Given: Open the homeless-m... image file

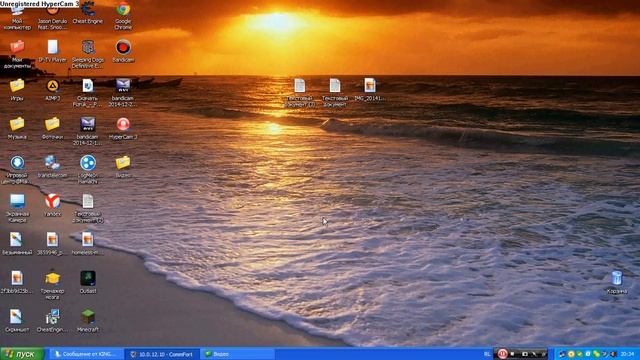Looking at the screenshot, I should (88, 244).
